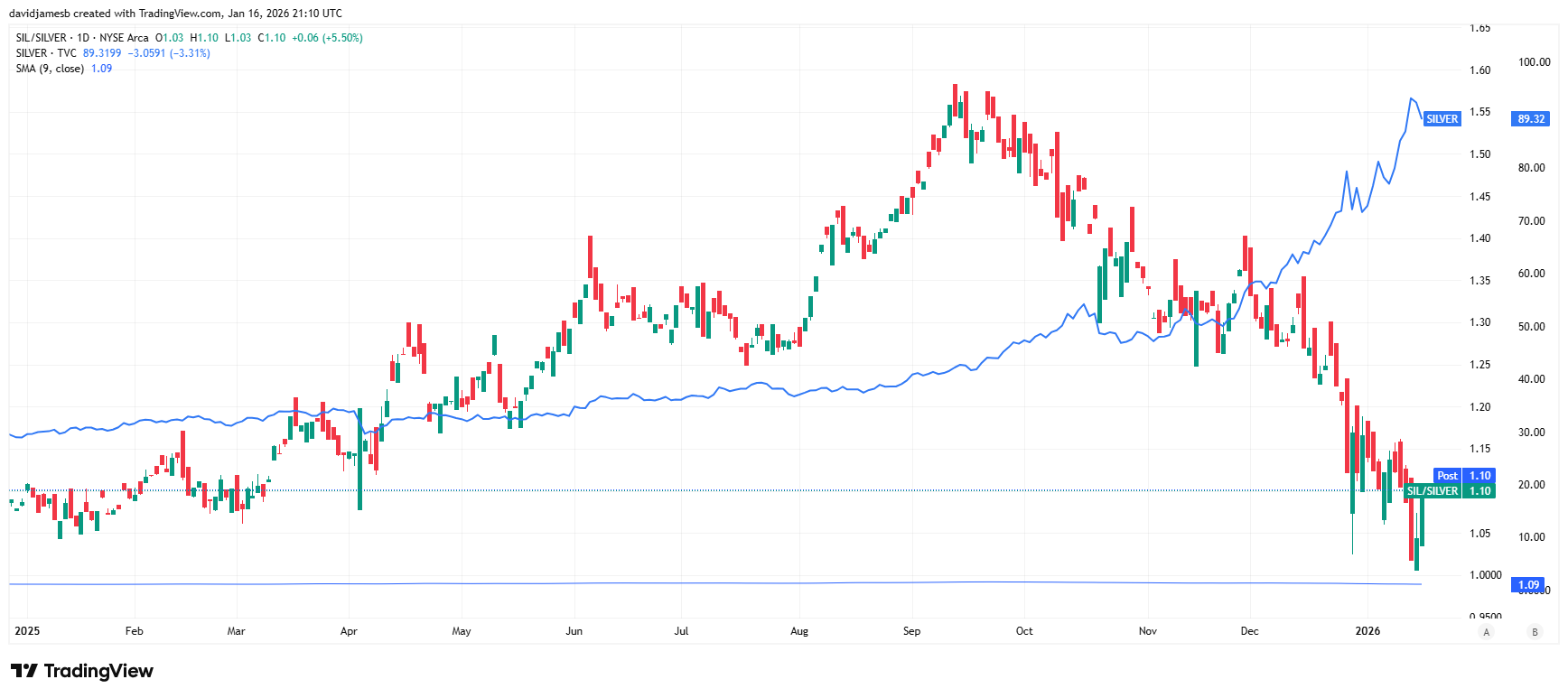Click the "1.55" price scale label
Image resolution: width=1568 pixels, height=698 pixels.
click(x=1479, y=112)
